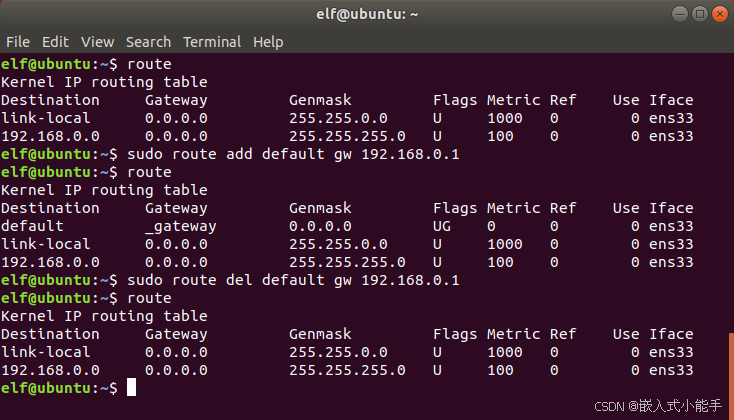Click the 'sudo route del default gw 192.168.0.1' command
Viewport: 734px width, 420px height.
tap(293, 280)
